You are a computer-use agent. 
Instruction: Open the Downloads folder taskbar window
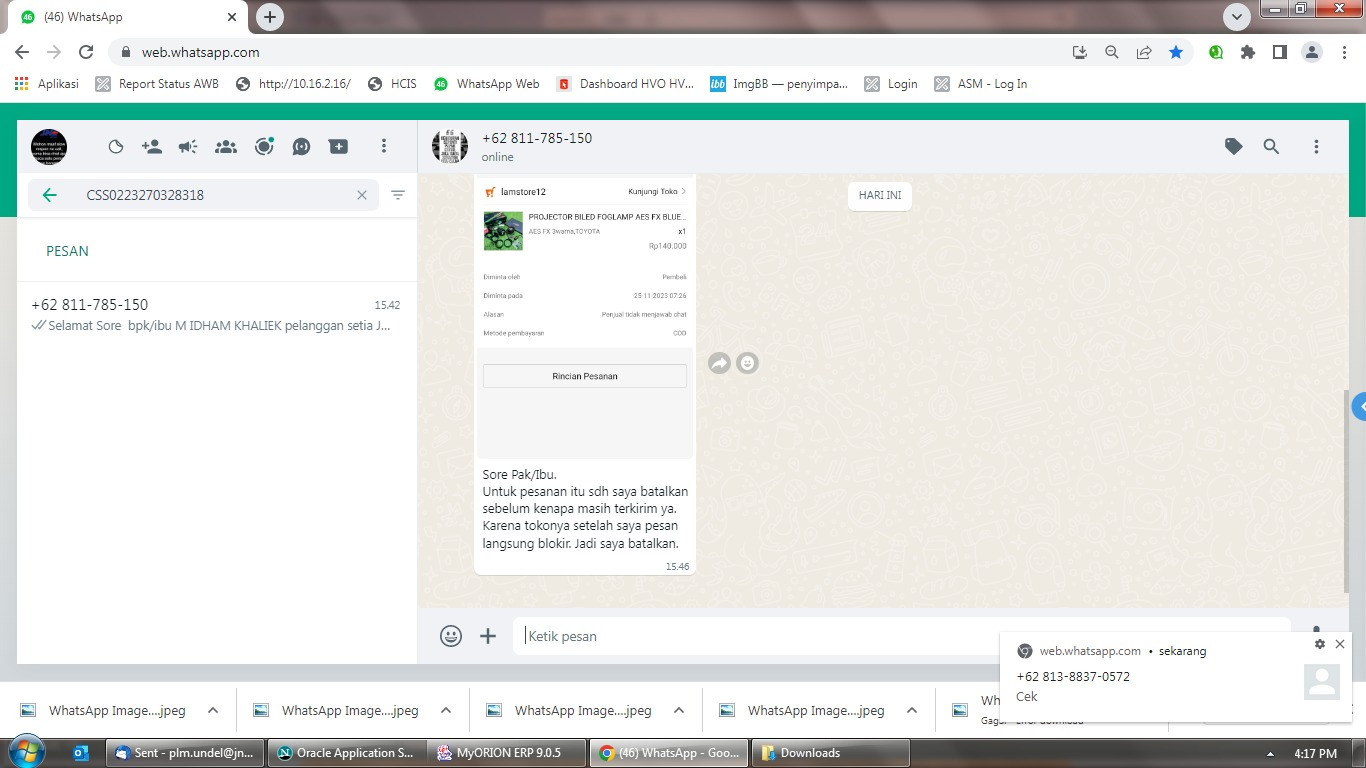coord(831,753)
